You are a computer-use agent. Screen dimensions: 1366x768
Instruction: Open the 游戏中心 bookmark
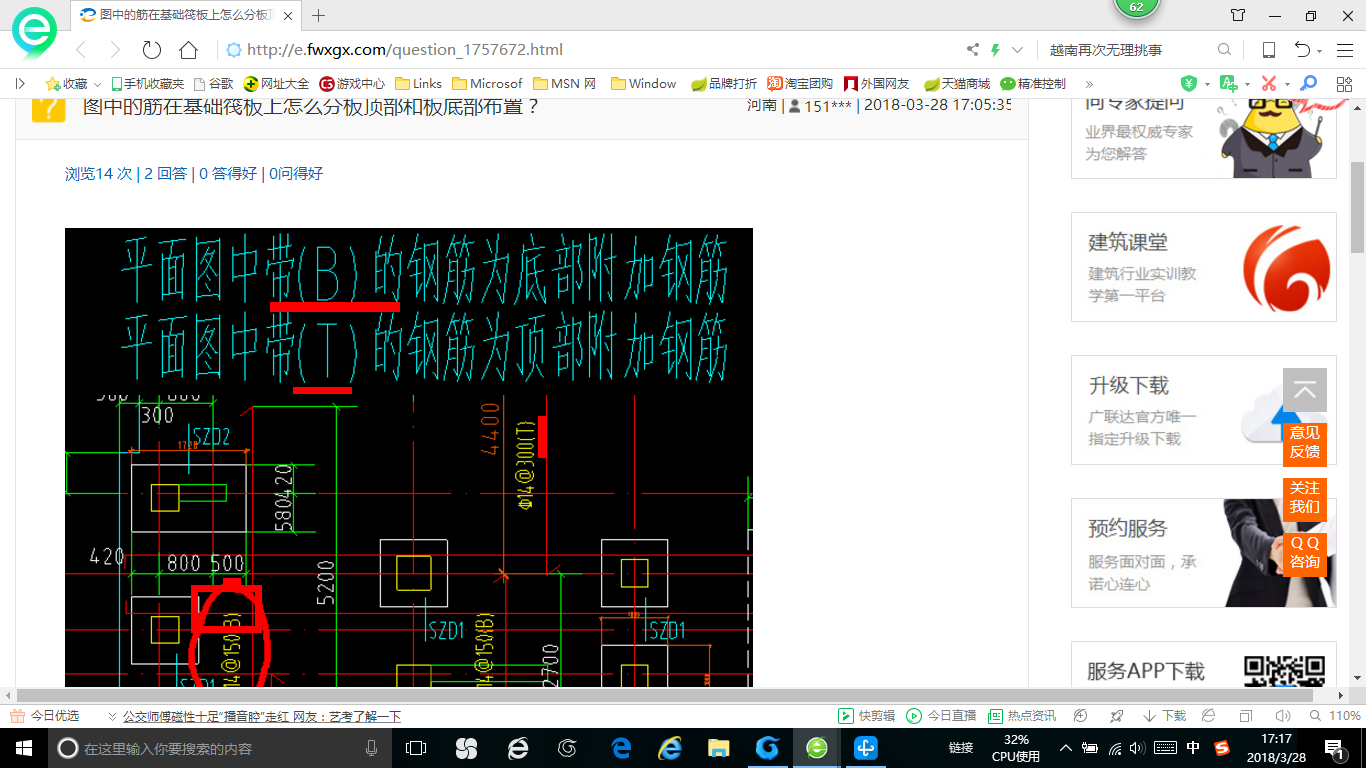point(352,84)
